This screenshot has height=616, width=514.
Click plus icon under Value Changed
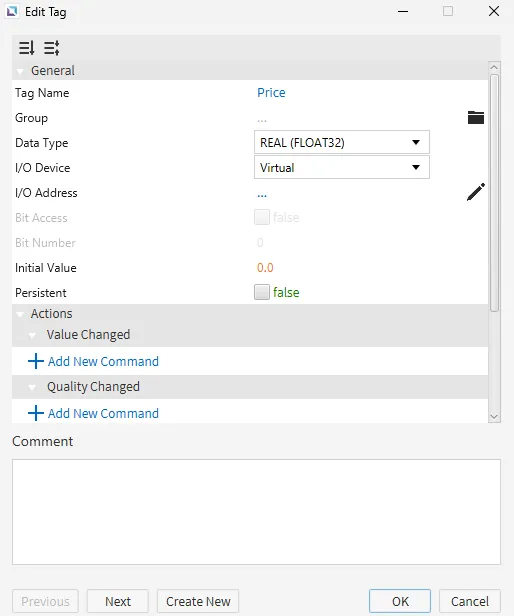(x=36, y=361)
